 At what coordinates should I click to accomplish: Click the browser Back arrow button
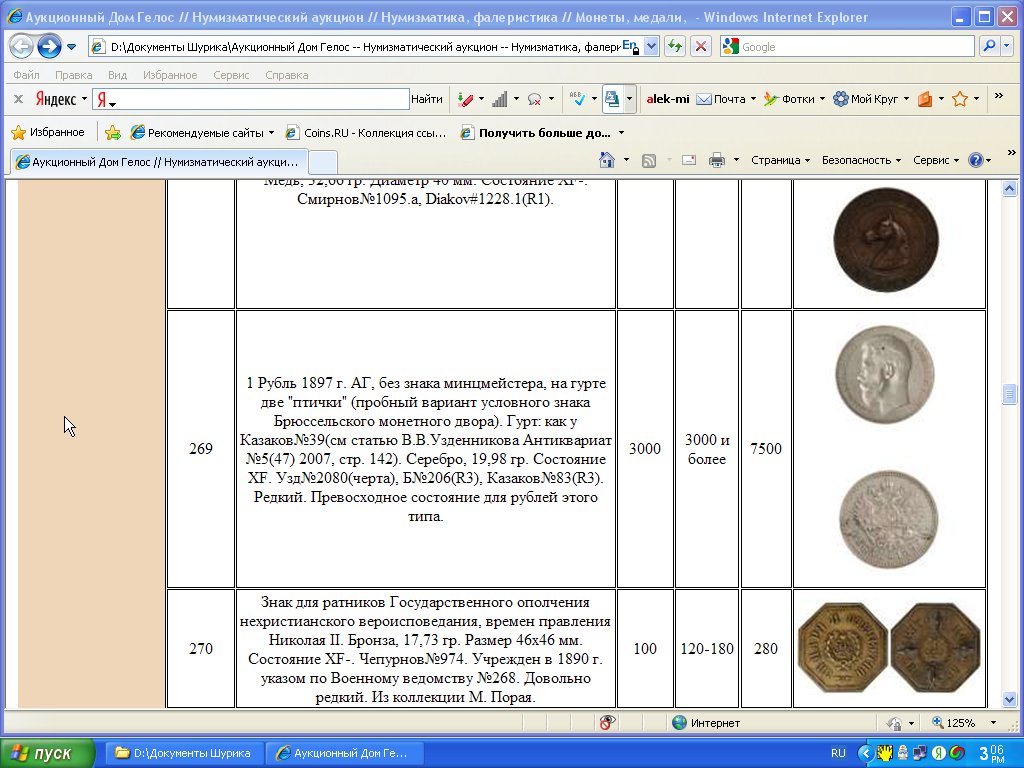click(21, 47)
